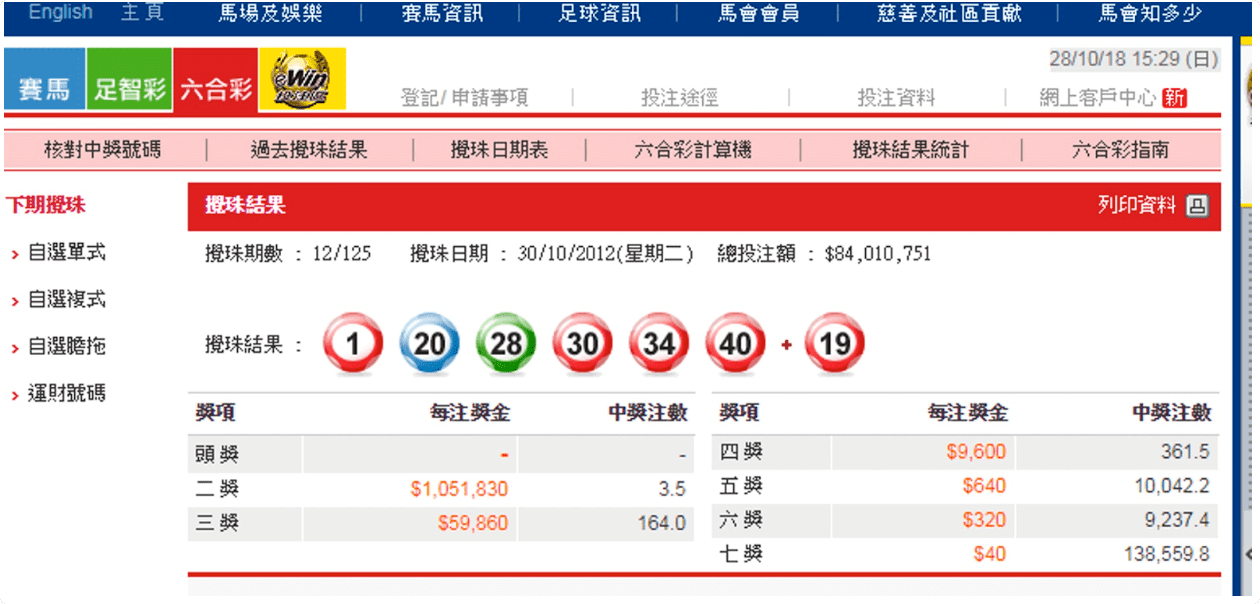Click the eWin logo icon
Image resolution: width=1260 pixels, height=604 pixels.
tap(302, 79)
